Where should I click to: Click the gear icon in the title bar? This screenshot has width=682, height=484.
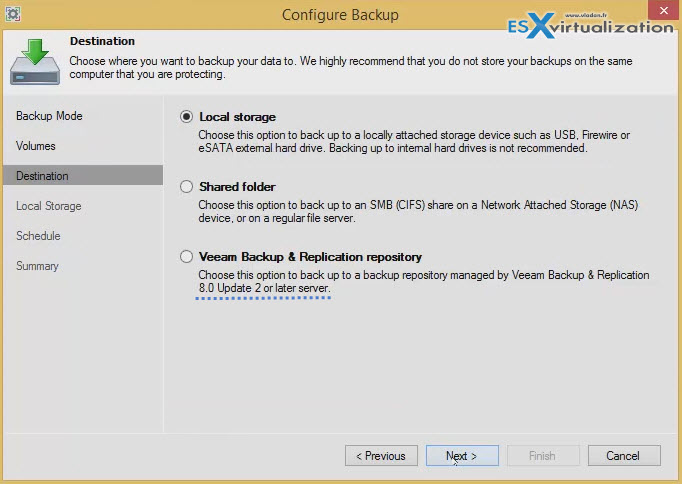pos(13,14)
